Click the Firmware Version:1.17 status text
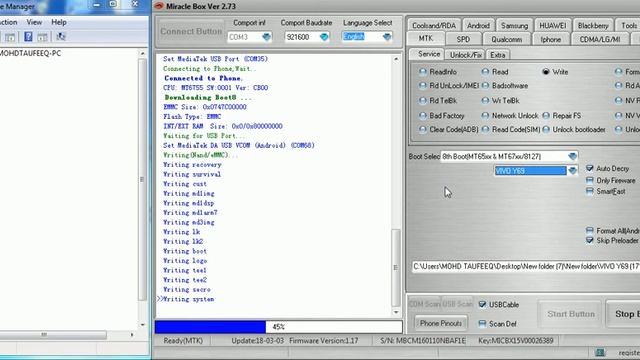The width and height of the screenshot is (640, 360). point(324,340)
